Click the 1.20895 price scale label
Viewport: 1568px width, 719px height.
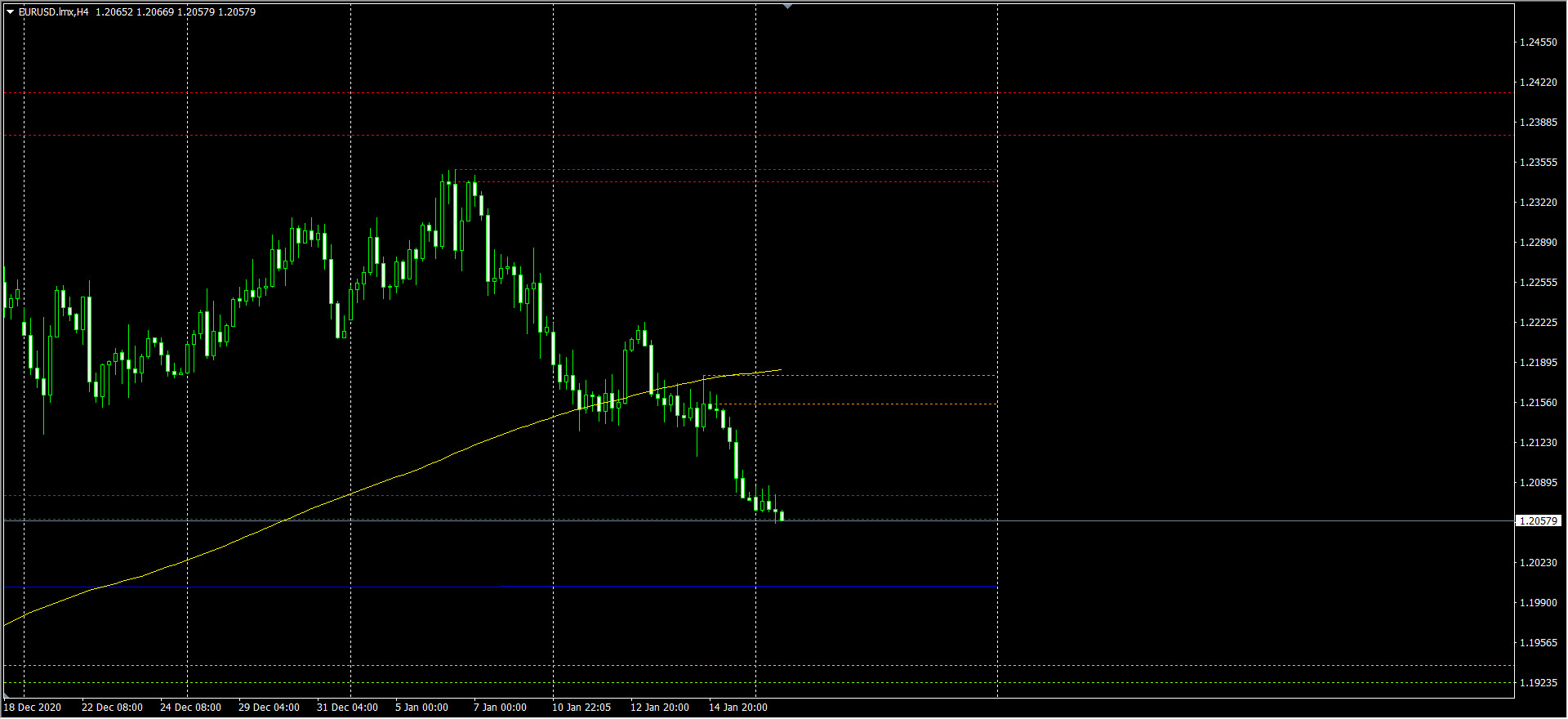click(x=1539, y=482)
